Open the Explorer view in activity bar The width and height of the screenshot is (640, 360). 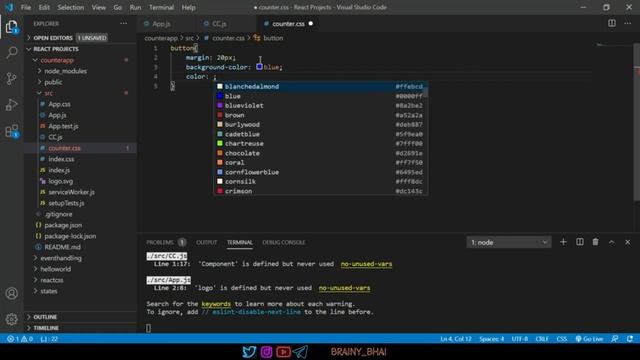[11, 27]
